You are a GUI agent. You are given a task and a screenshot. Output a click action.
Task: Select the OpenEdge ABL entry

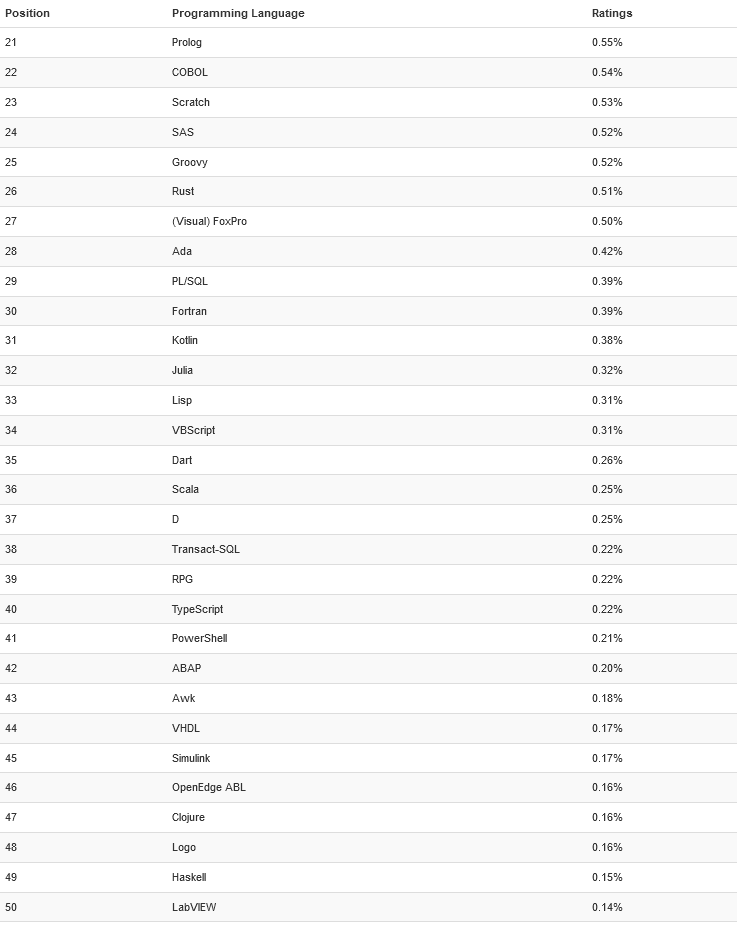[209, 787]
